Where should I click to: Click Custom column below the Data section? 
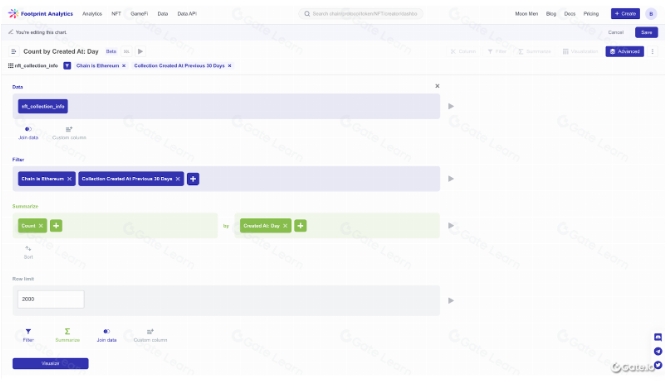(69, 133)
